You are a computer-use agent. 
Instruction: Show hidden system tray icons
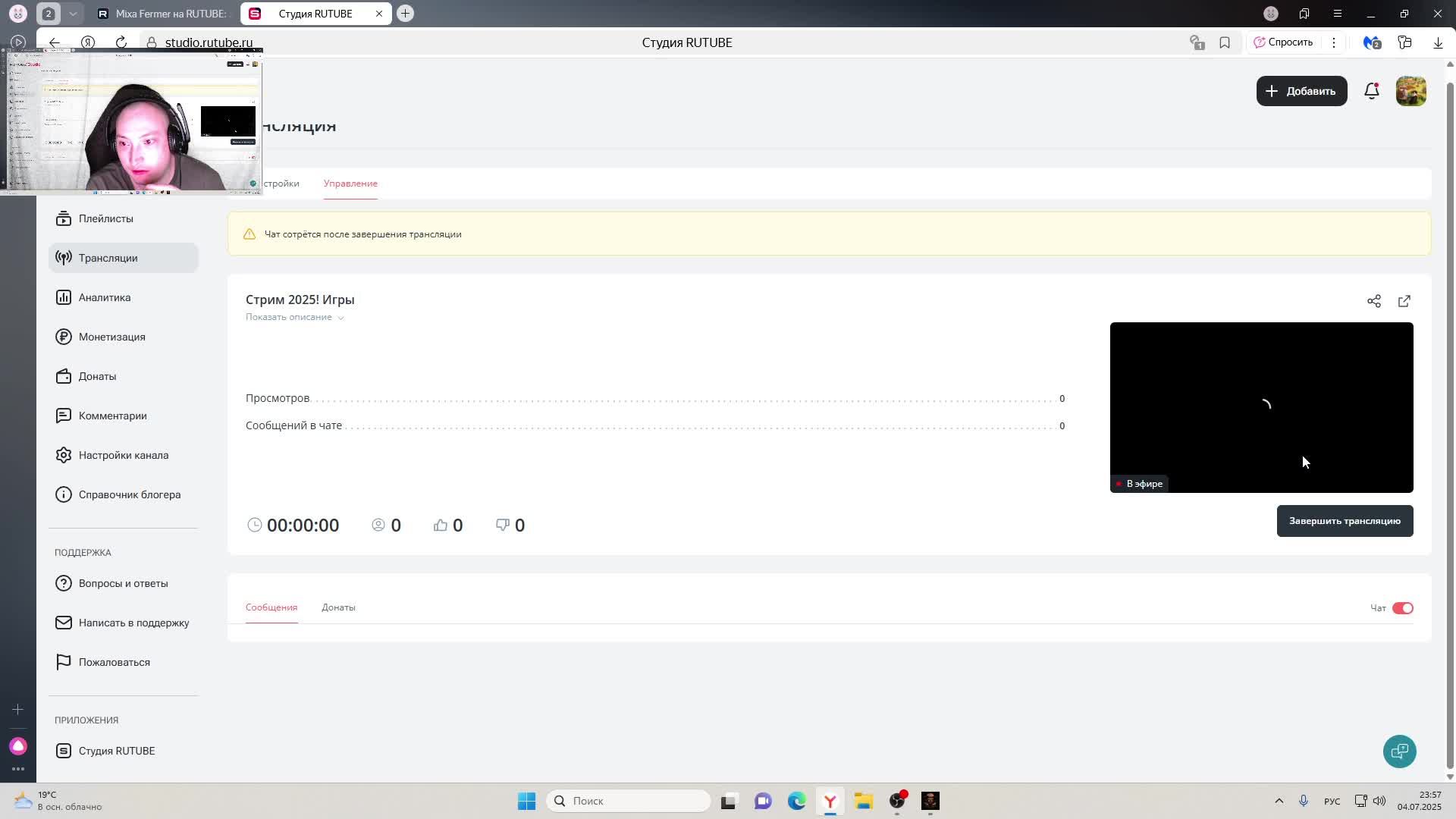point(1279,801)
